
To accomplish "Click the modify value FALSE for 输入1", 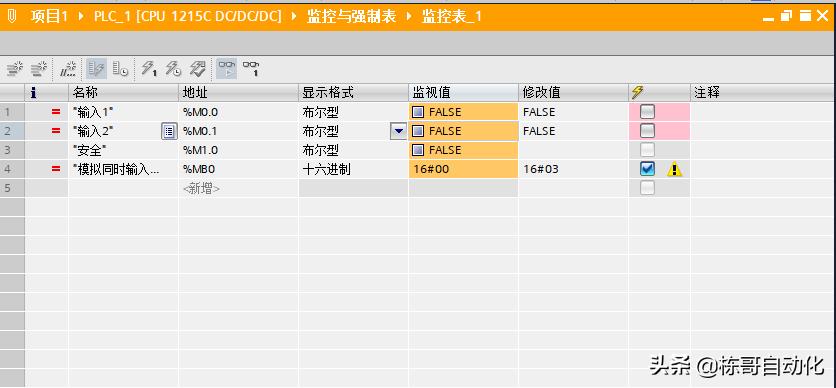I will pyautogui.click(x=574, y=112).
